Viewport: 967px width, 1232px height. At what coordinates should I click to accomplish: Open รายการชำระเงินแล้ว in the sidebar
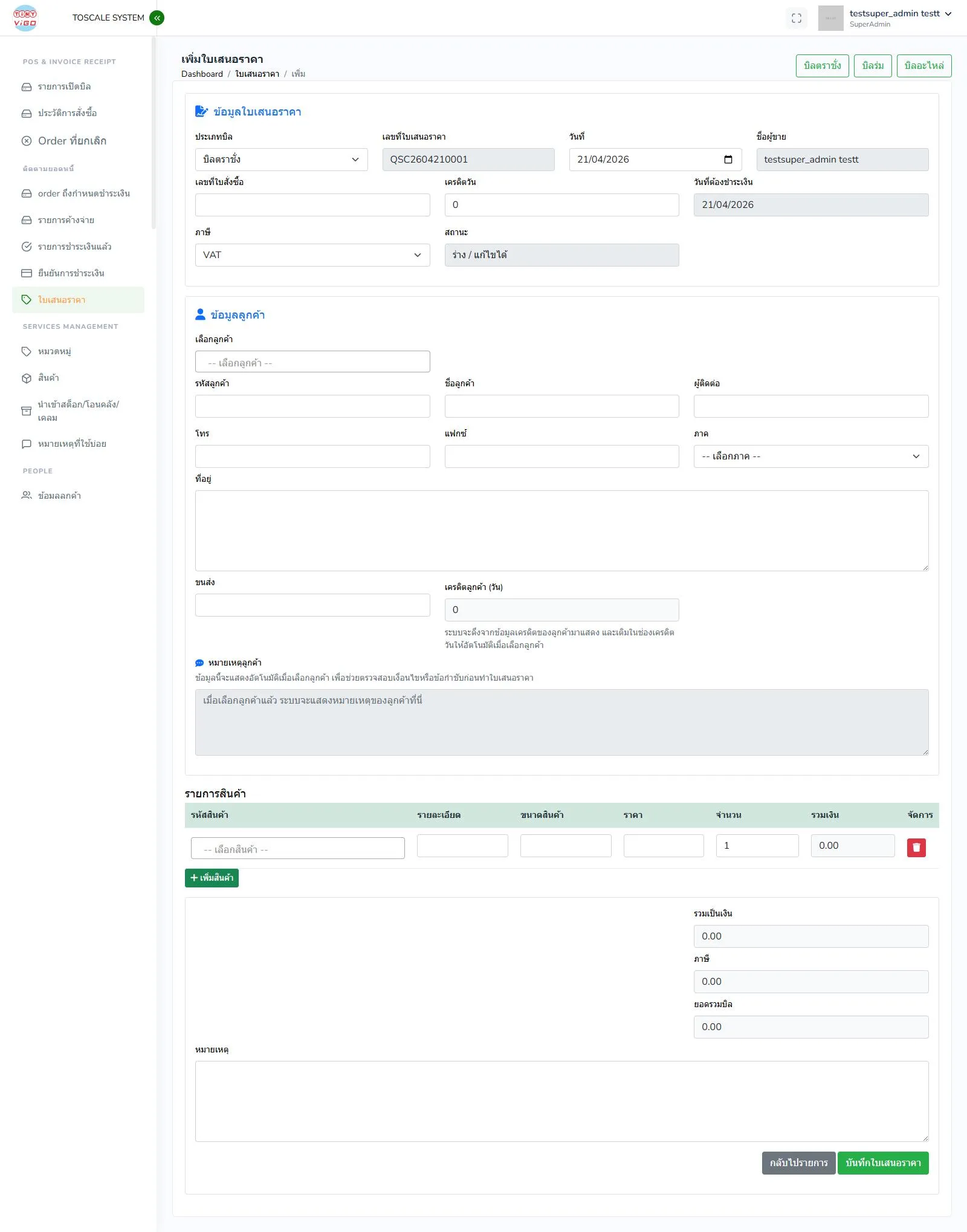74,247
